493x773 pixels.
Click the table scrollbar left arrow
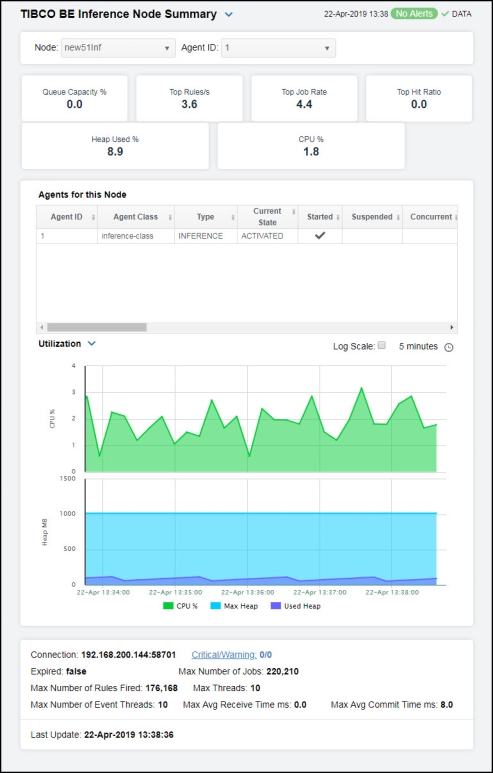pyautogui.click(x=41, y=327)
